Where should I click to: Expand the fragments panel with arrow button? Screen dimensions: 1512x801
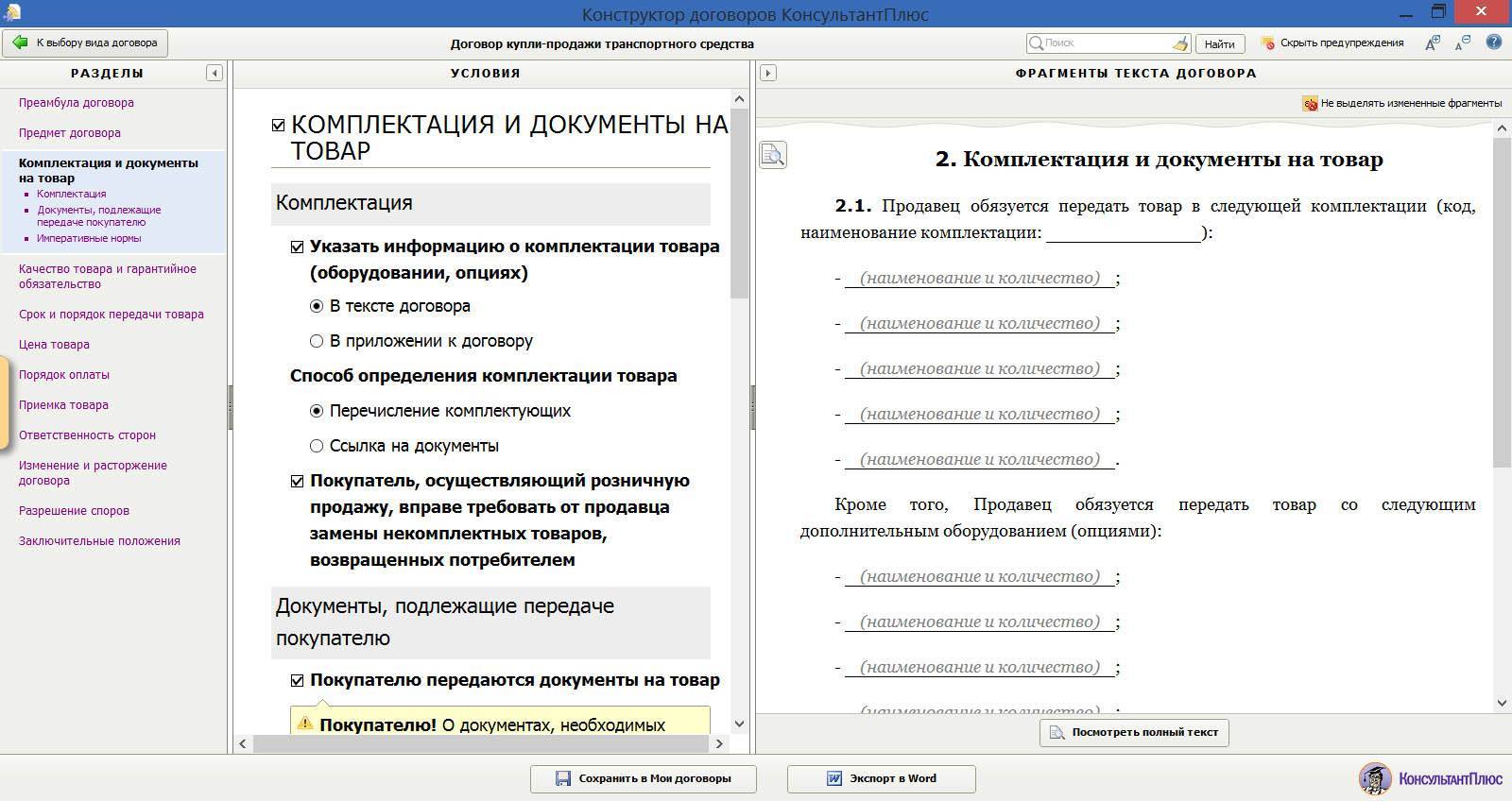point(768,73)
